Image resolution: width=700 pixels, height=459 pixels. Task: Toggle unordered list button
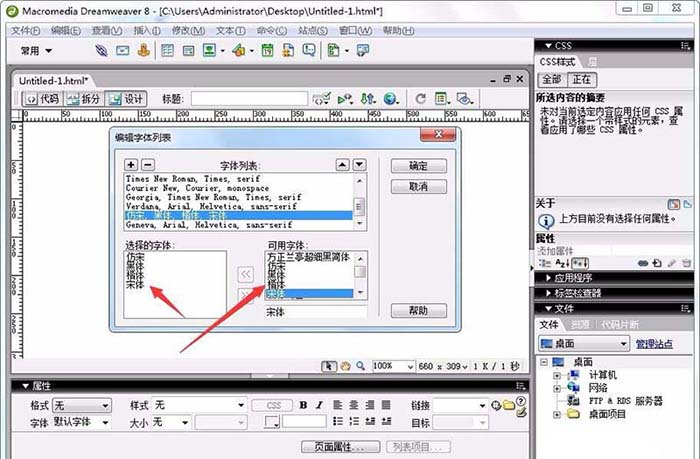[338, 421]
